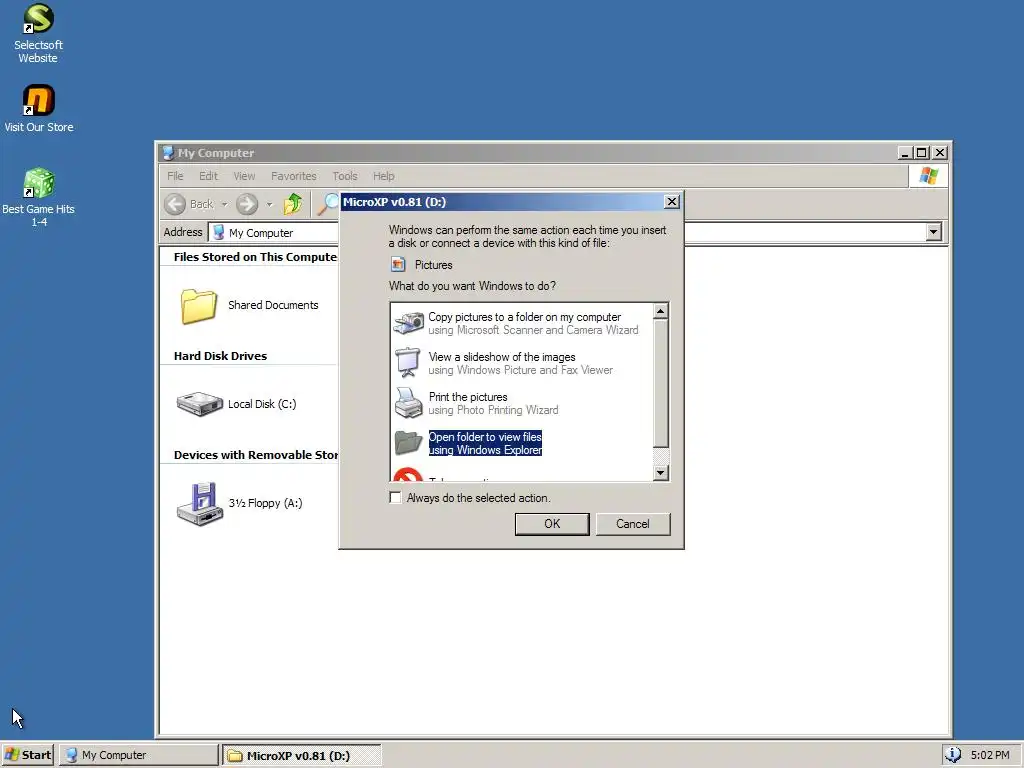The image size is (1024, 768).
Task: Select the 3½ Floppy (A:) drive icon
Action: point(200,504)
